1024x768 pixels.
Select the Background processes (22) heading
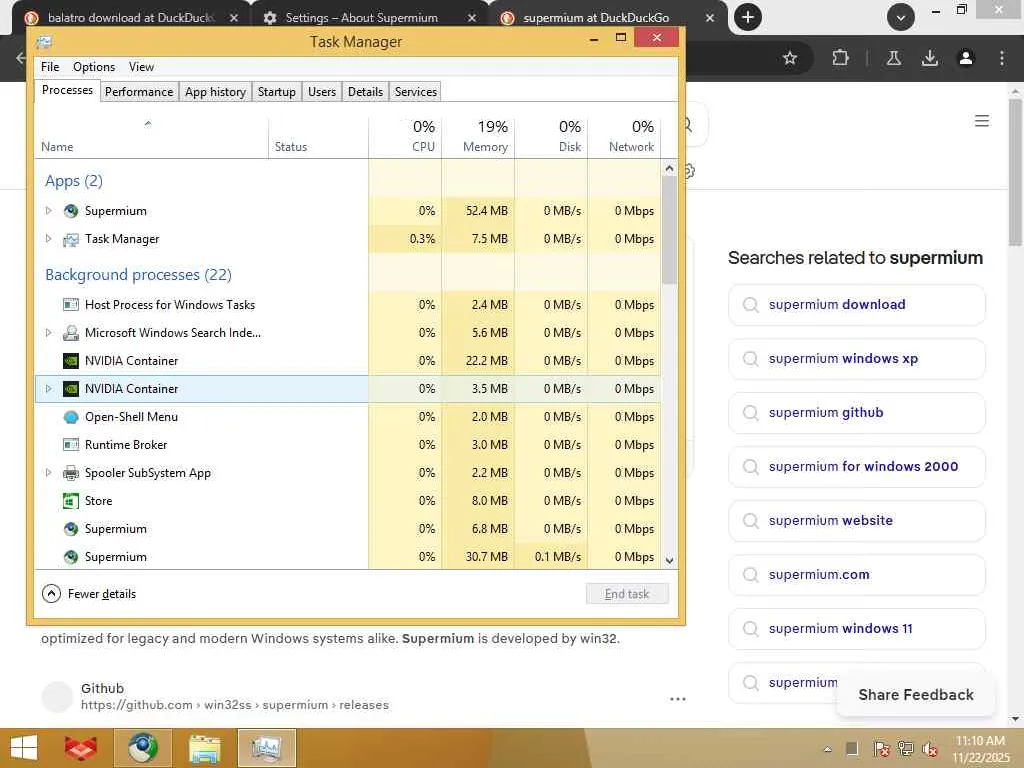click(138, 275)
